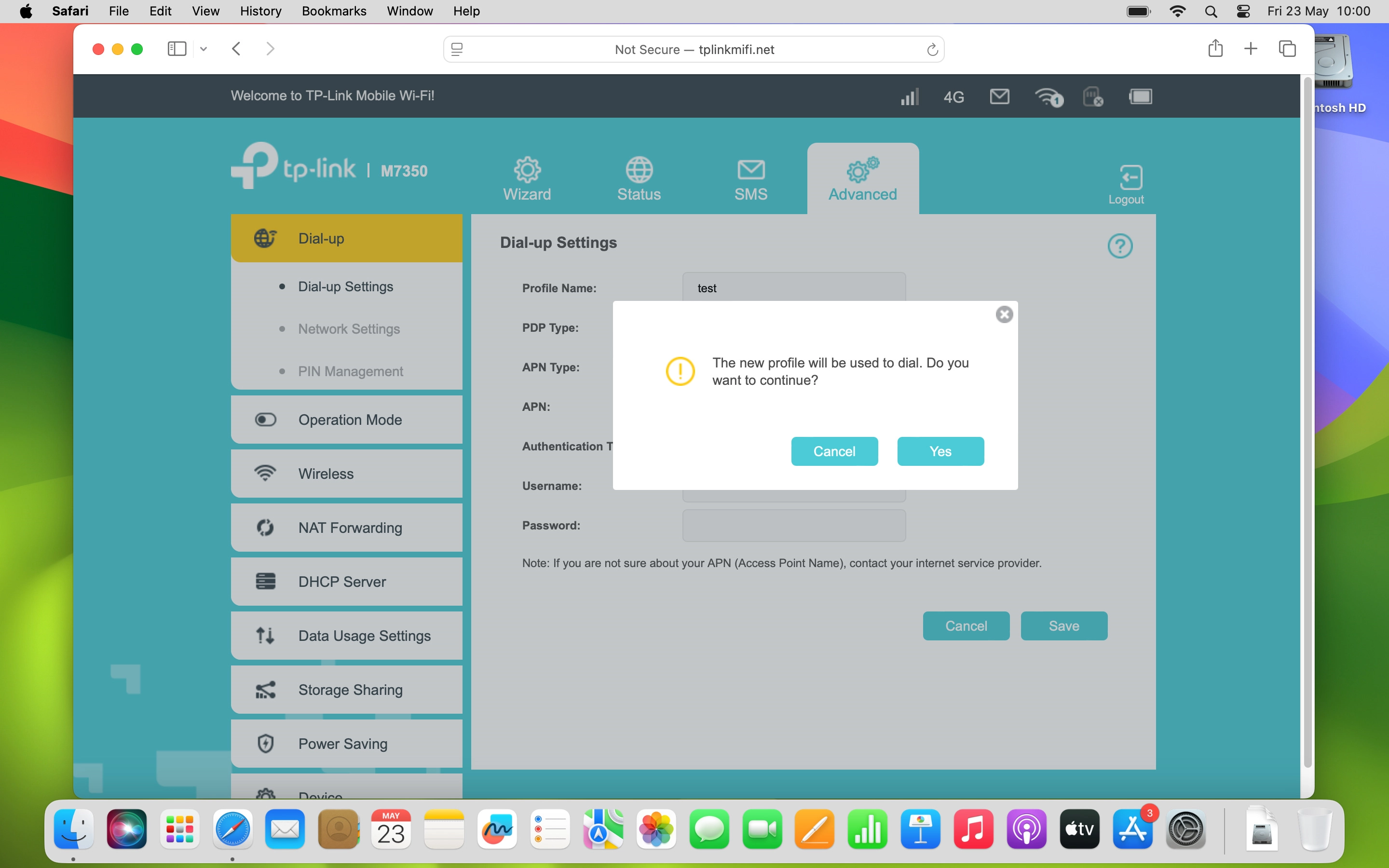Click the battery status icon in header

1140,96
